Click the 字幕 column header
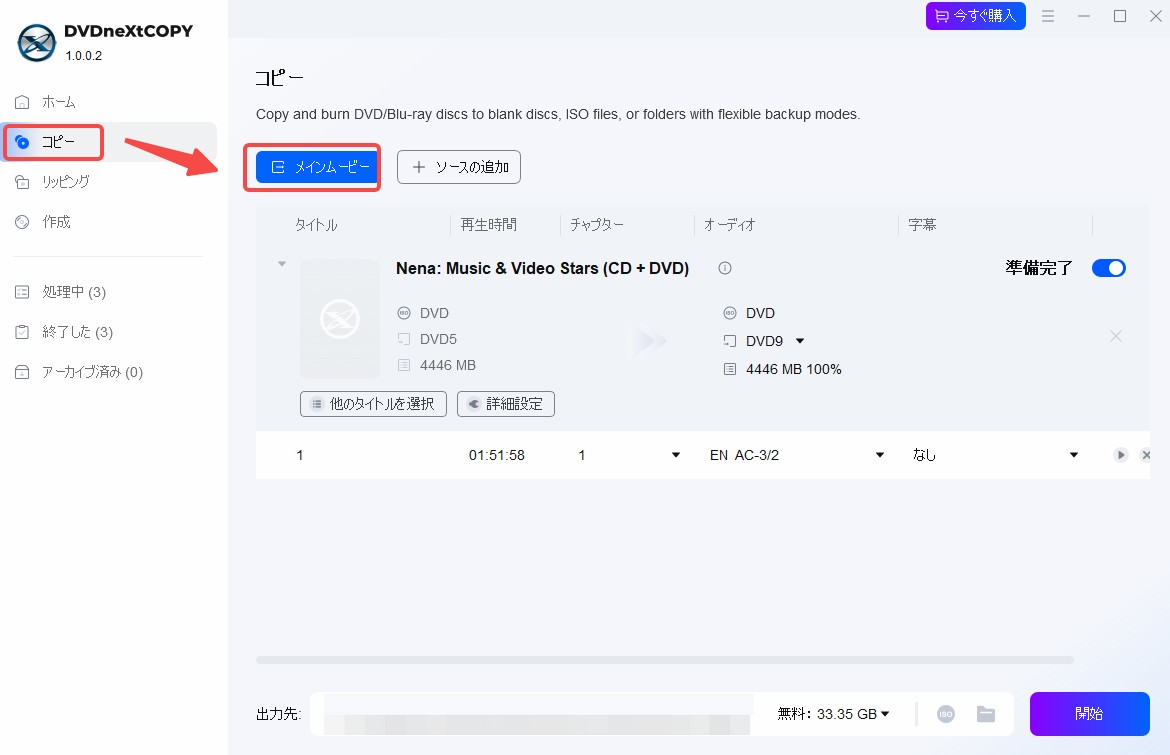Image resolution: width=1170 pixels, height=755 pixels. point(922,225)
